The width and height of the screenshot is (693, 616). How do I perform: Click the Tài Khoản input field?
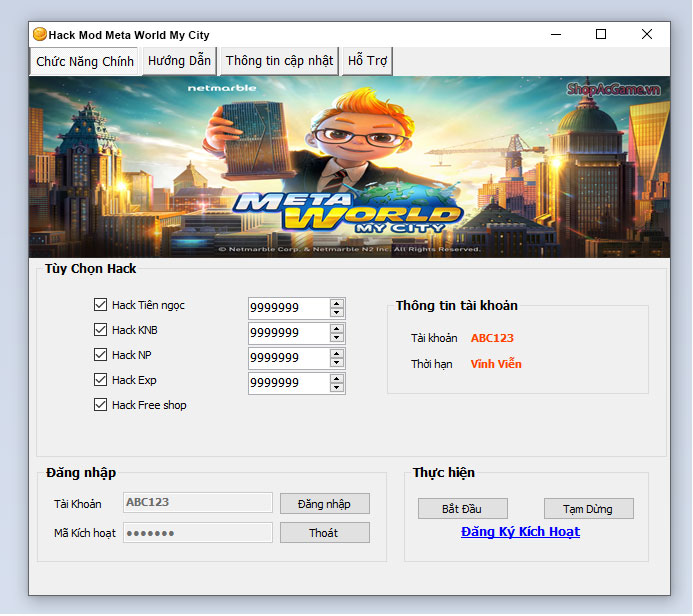pyautogui.click(x=198, y=503)
